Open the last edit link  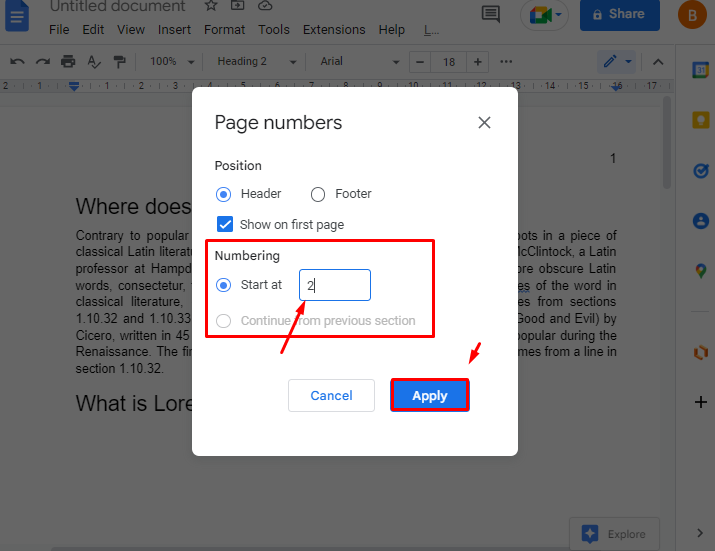pos(431,30)
